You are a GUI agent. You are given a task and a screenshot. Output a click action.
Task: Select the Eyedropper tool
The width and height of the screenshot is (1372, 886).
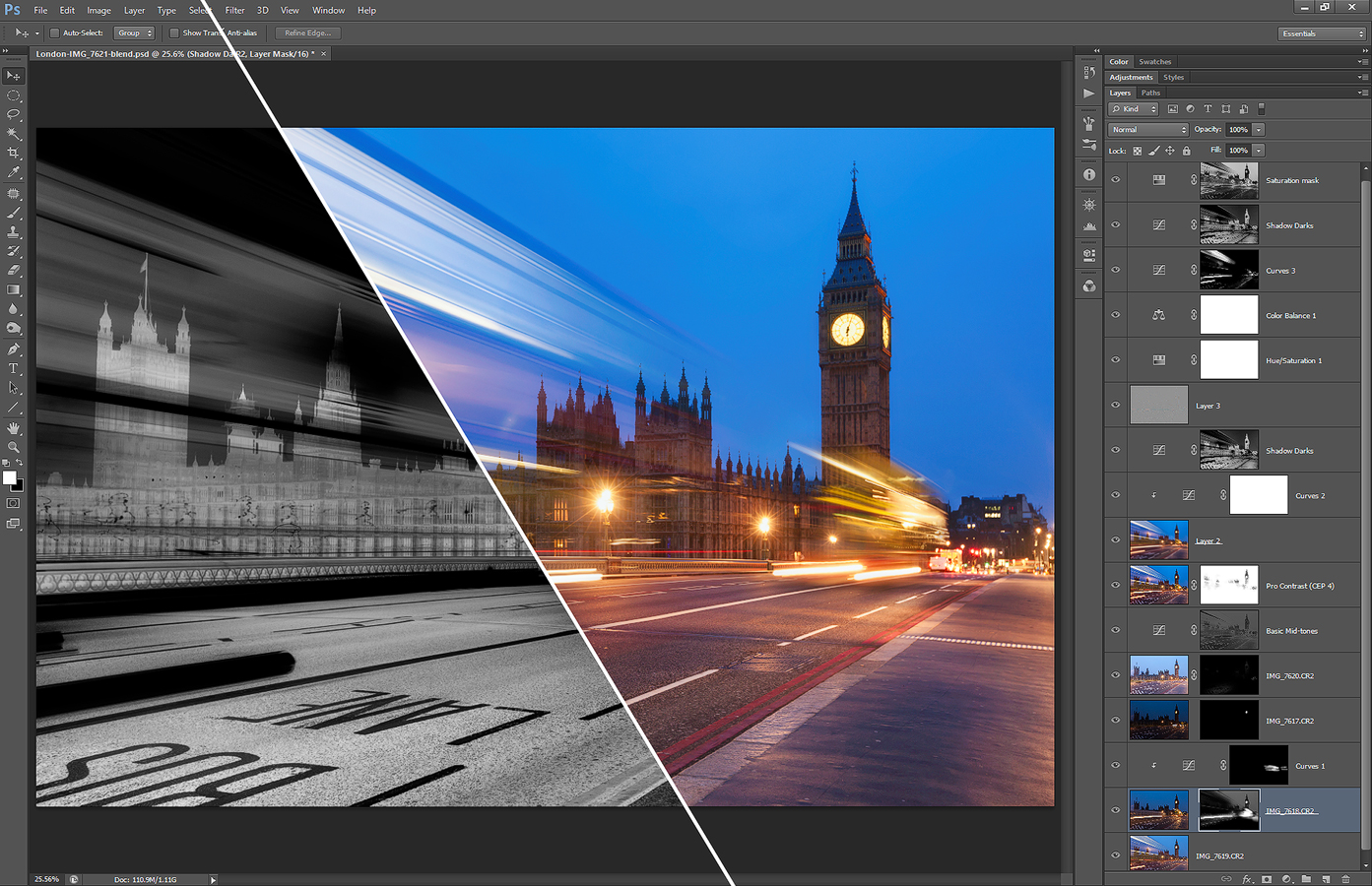[14, 172]
